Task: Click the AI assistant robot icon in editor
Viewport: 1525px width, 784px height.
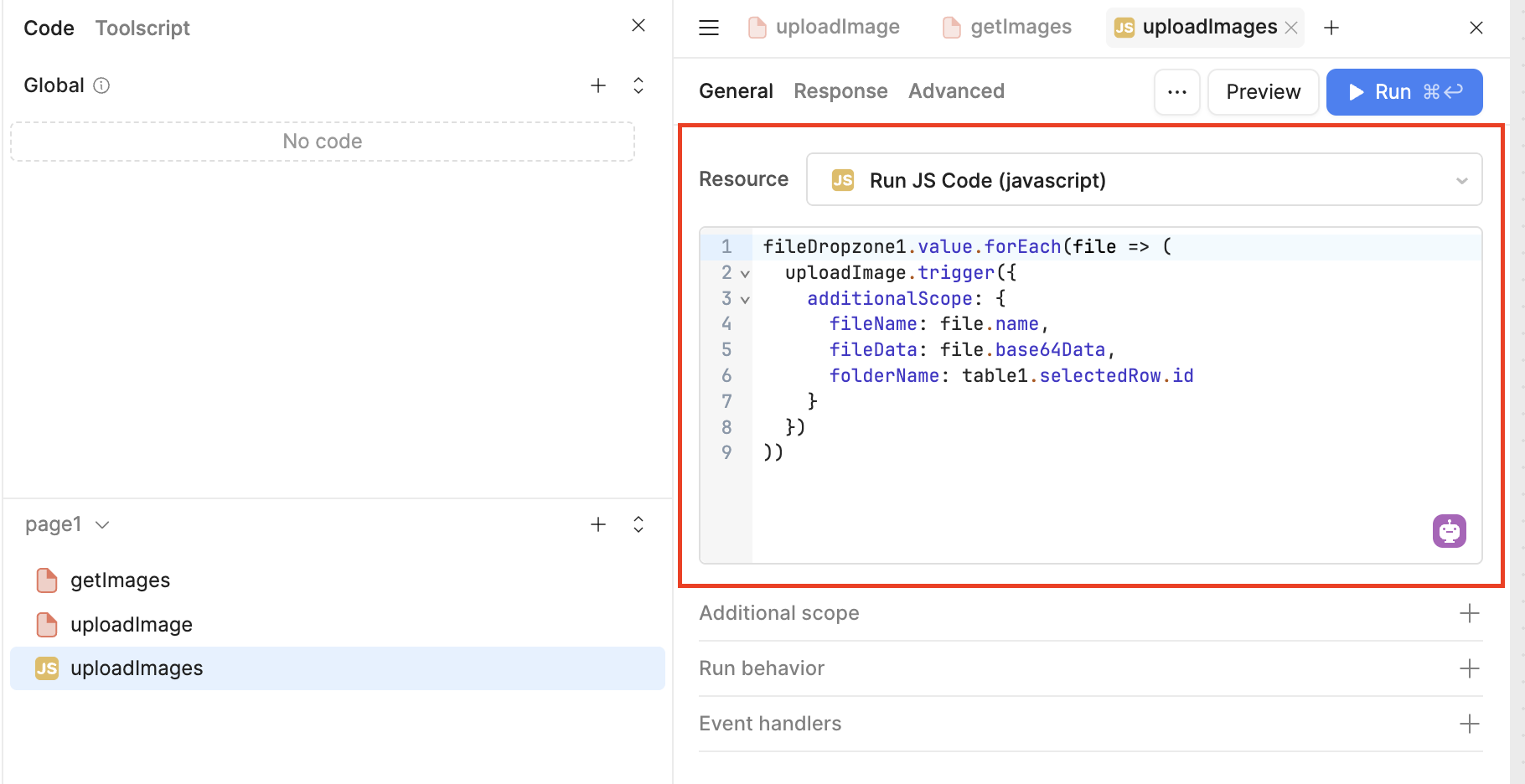Action: tap(1449, 531)
